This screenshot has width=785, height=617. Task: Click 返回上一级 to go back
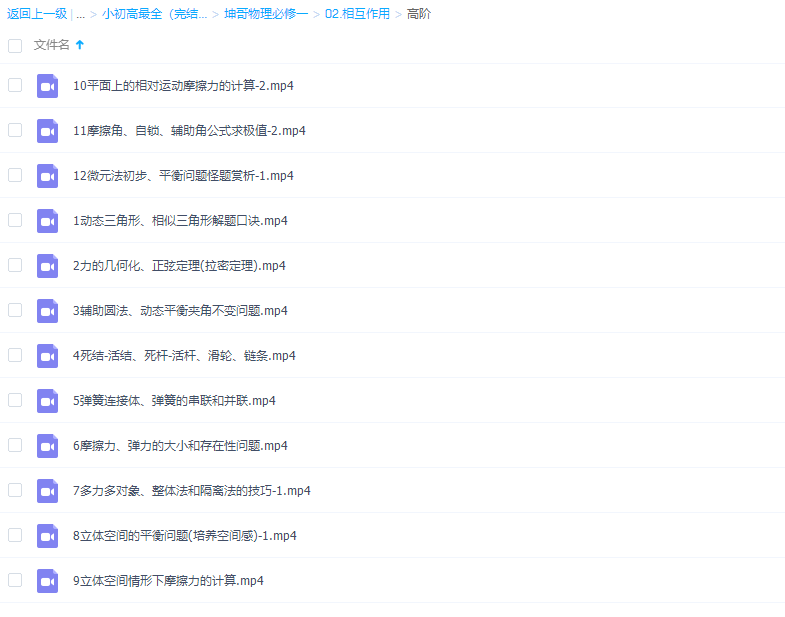point(37,14)
